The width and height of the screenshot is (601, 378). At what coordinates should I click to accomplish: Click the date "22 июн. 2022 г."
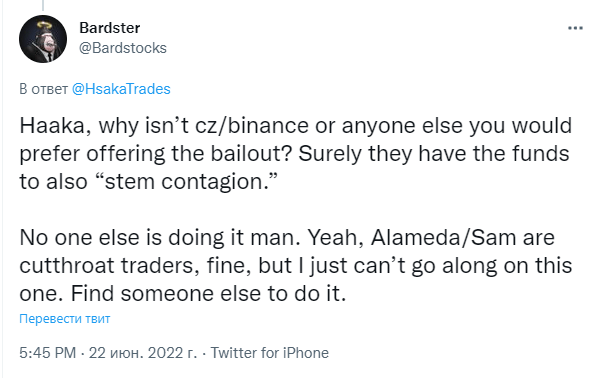tap(143, 353)
